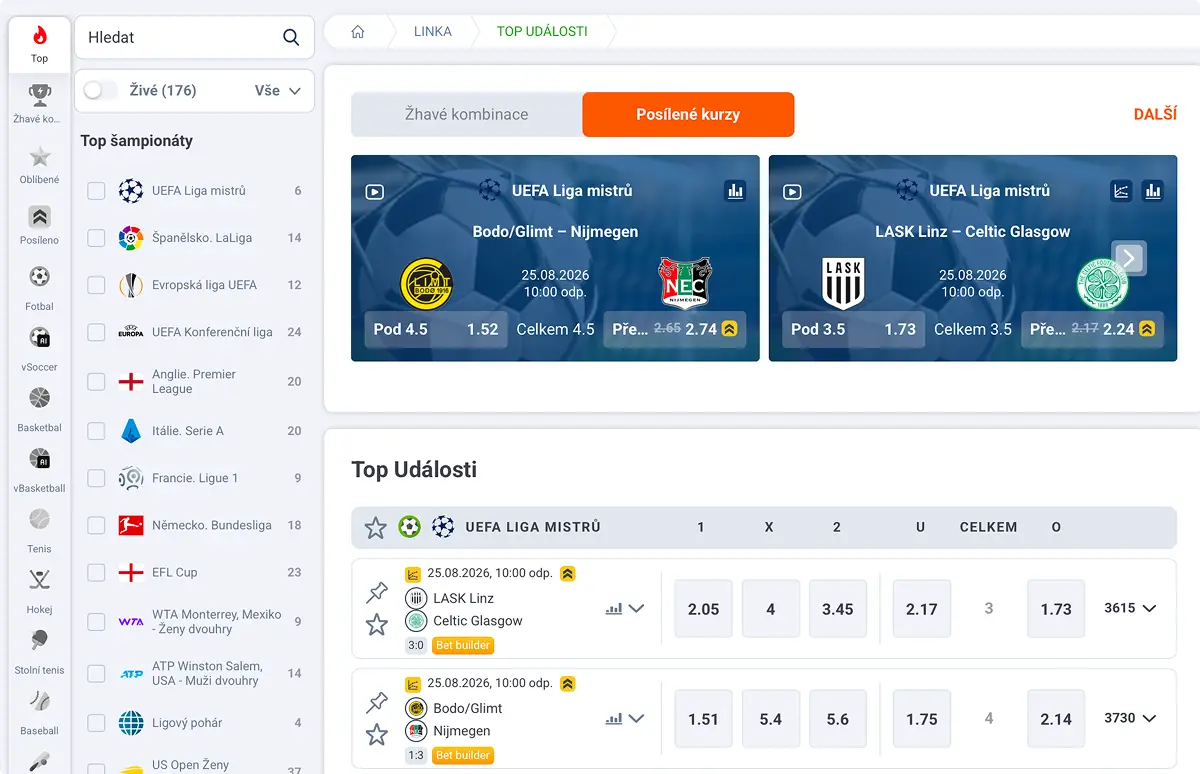Check the Německo. Bundesliga box

pyautogui.click(x=96, y=525)
